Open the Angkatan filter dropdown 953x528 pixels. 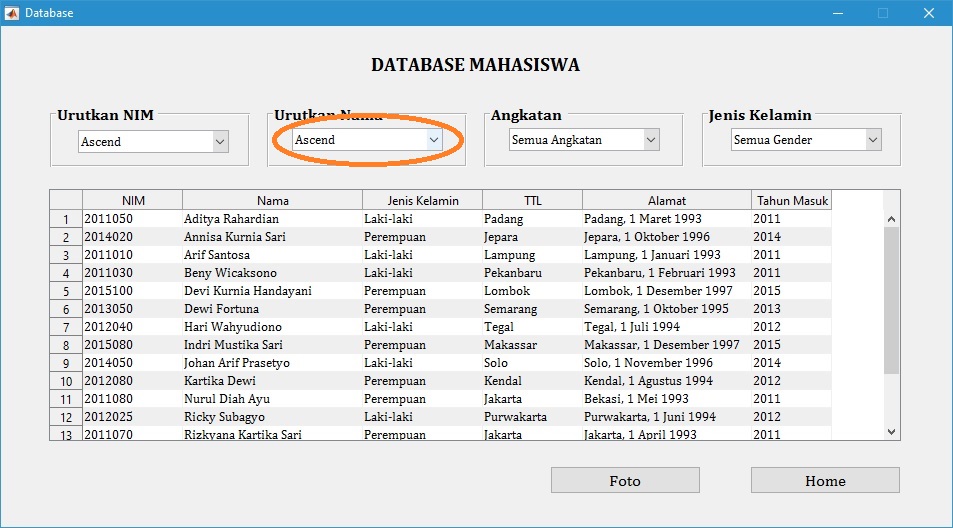pyautogui.click(x=583, y=140)
